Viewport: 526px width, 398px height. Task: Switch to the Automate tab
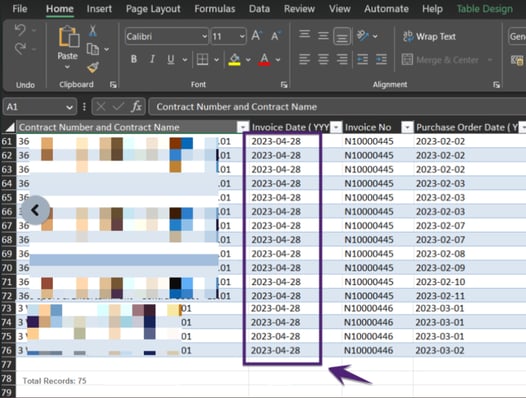click(x=386, y=9)
